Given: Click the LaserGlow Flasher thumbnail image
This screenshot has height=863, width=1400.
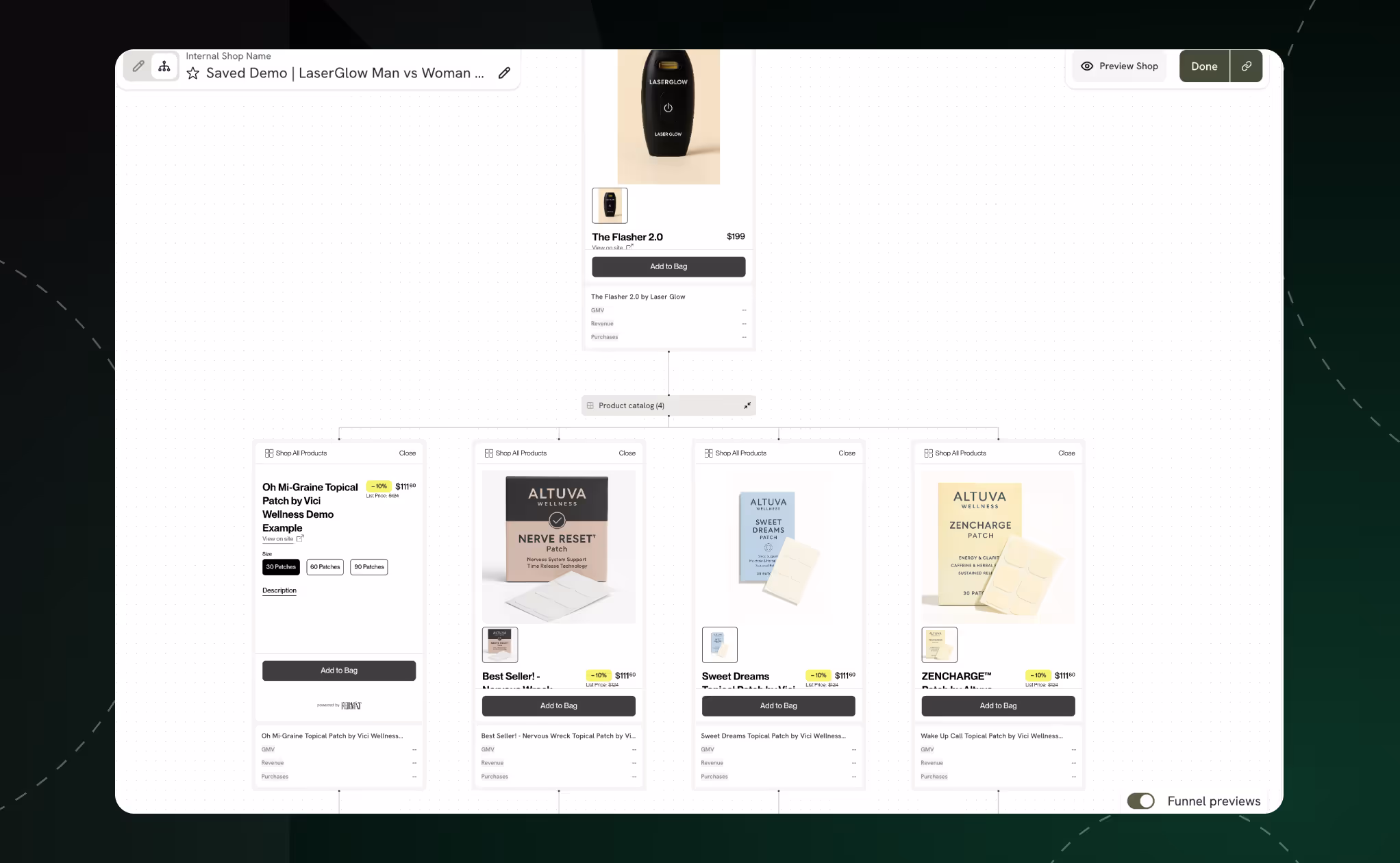Looking at the screenshot, I should (610, 205).
